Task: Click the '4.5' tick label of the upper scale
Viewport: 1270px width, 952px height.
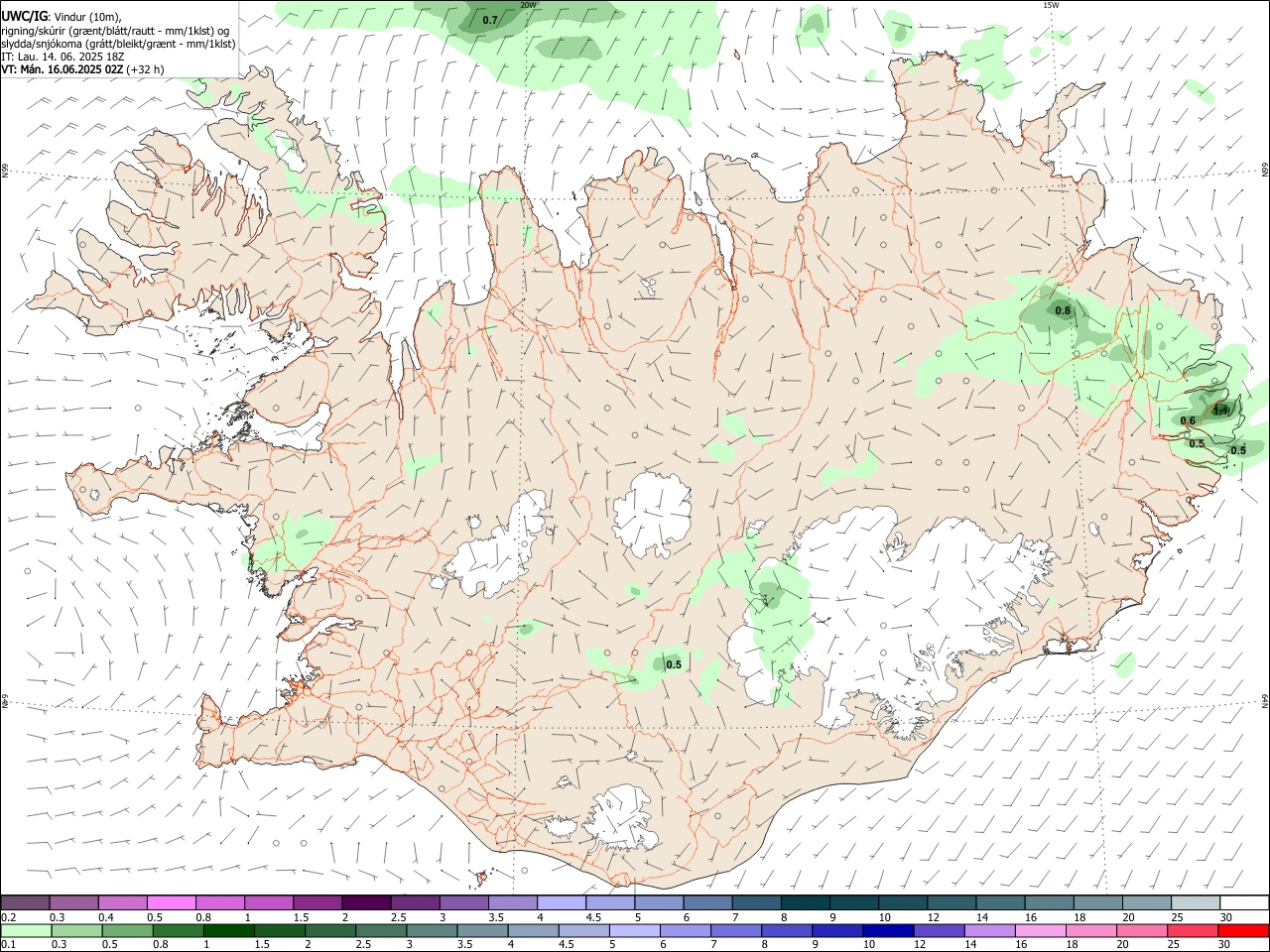Action: (x=593, y=917)
